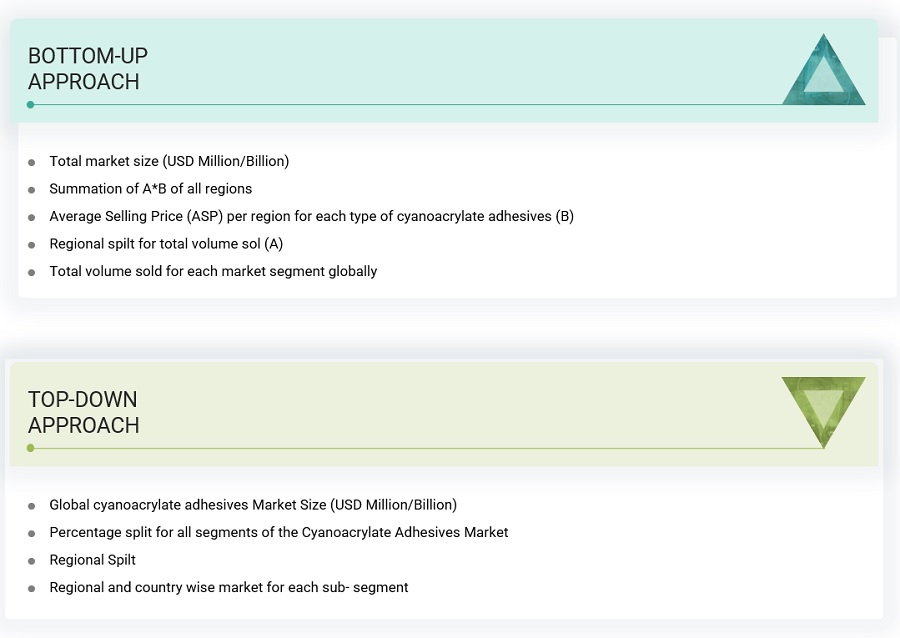
Task: Select the BOTTOM-UP APPROACH heading
Action: [x=88, y=69]
